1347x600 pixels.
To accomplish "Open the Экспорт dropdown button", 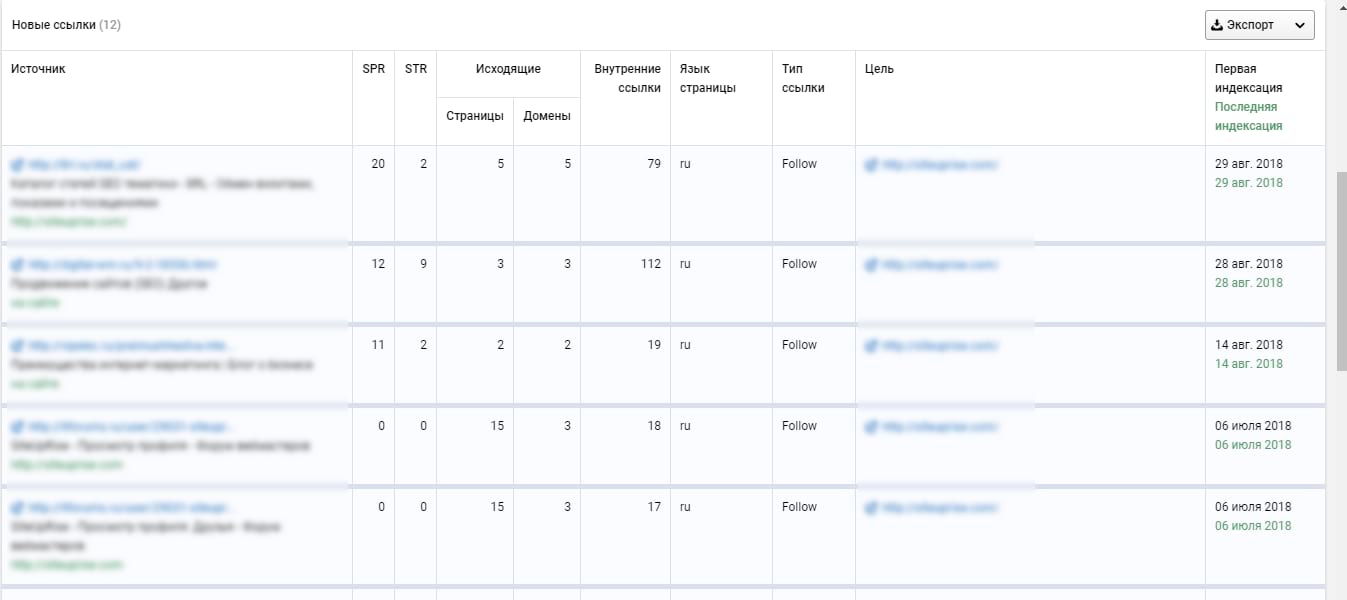I will click(x=1259, y=25).
